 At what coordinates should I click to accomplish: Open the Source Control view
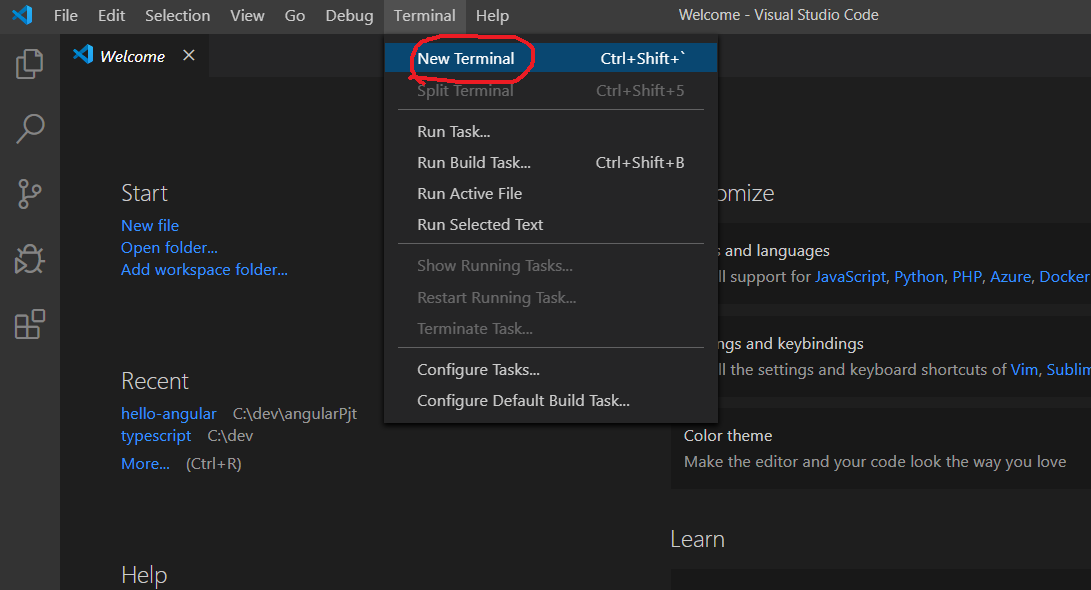tap(29, 194)
